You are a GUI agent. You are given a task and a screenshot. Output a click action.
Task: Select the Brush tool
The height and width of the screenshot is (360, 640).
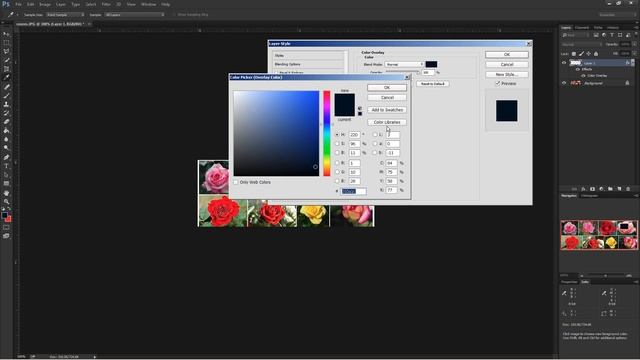pos(6,96)
